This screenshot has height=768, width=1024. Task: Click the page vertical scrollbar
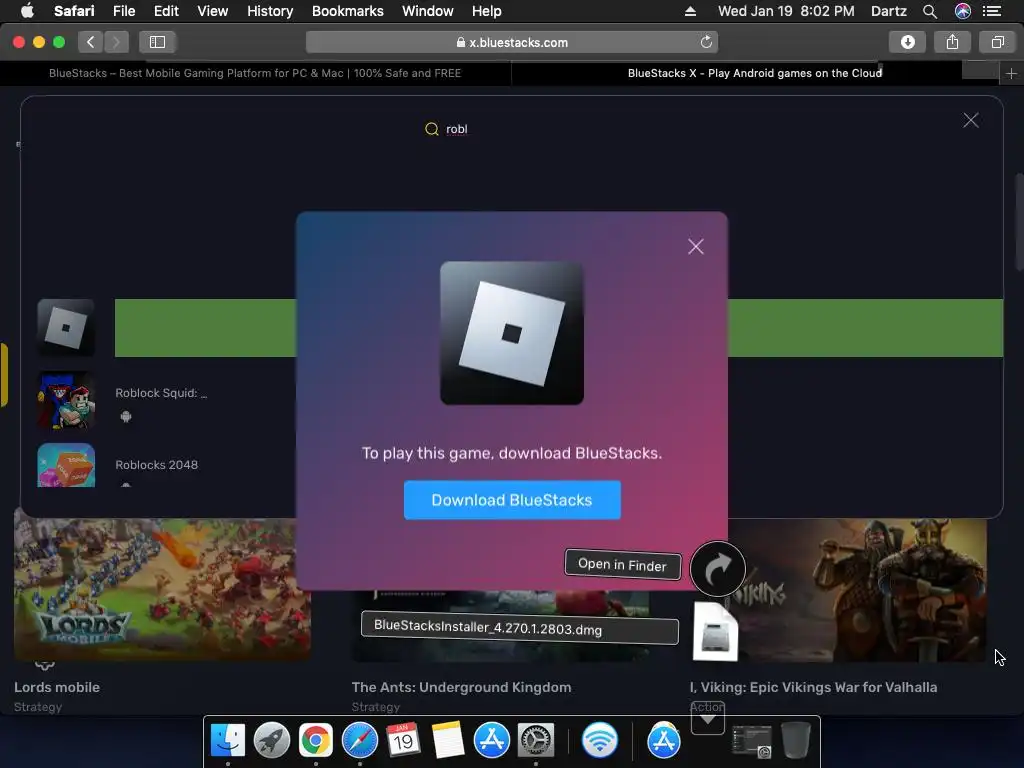coord(1018,222)
